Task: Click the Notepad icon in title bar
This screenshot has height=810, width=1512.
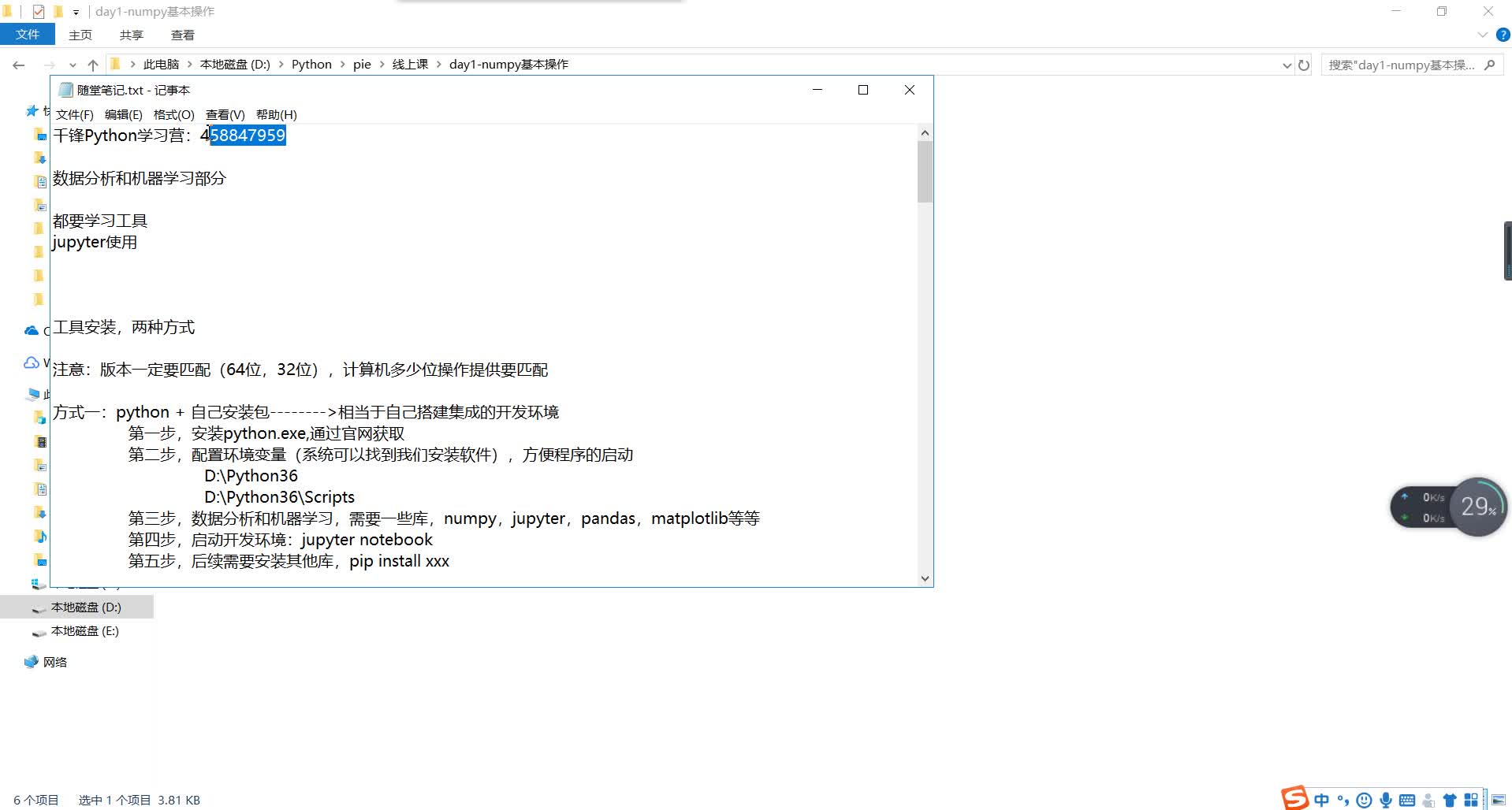Action: point(65,90)
